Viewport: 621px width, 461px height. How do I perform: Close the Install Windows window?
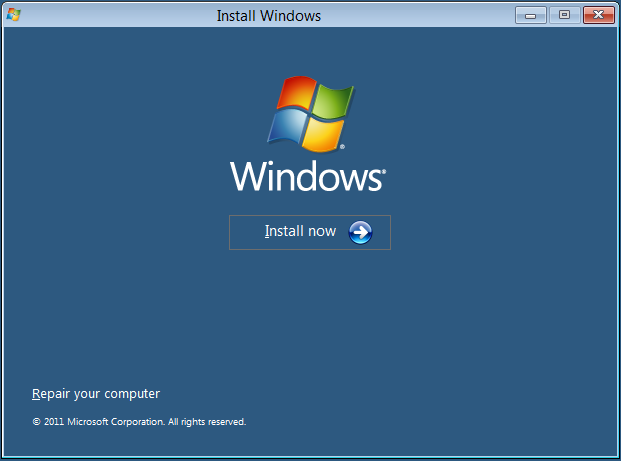pos(598,15)
